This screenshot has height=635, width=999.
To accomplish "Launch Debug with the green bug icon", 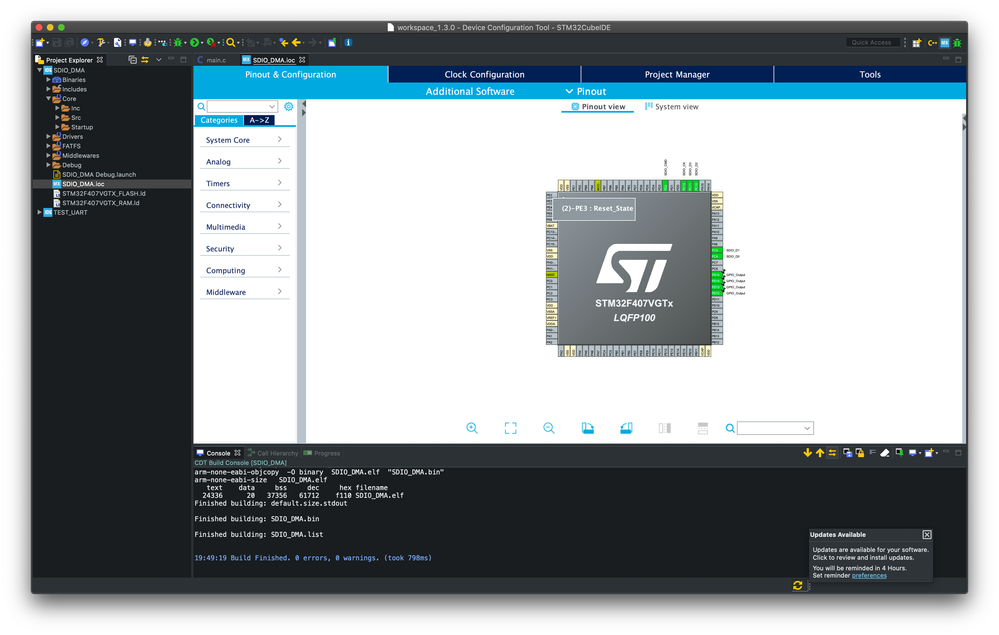I will (x=178, y=43).
